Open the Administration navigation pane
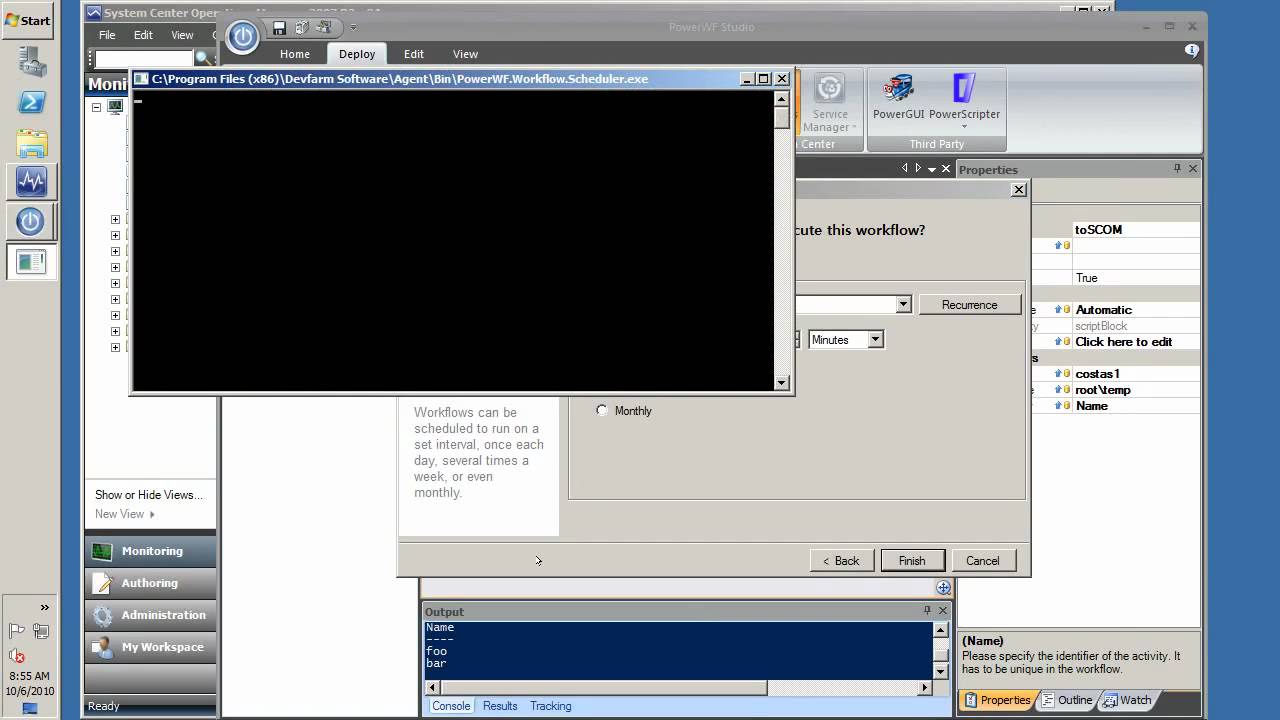Viewport: 1280px width, 720px height. pyautogui.click(x=150, y=615)
